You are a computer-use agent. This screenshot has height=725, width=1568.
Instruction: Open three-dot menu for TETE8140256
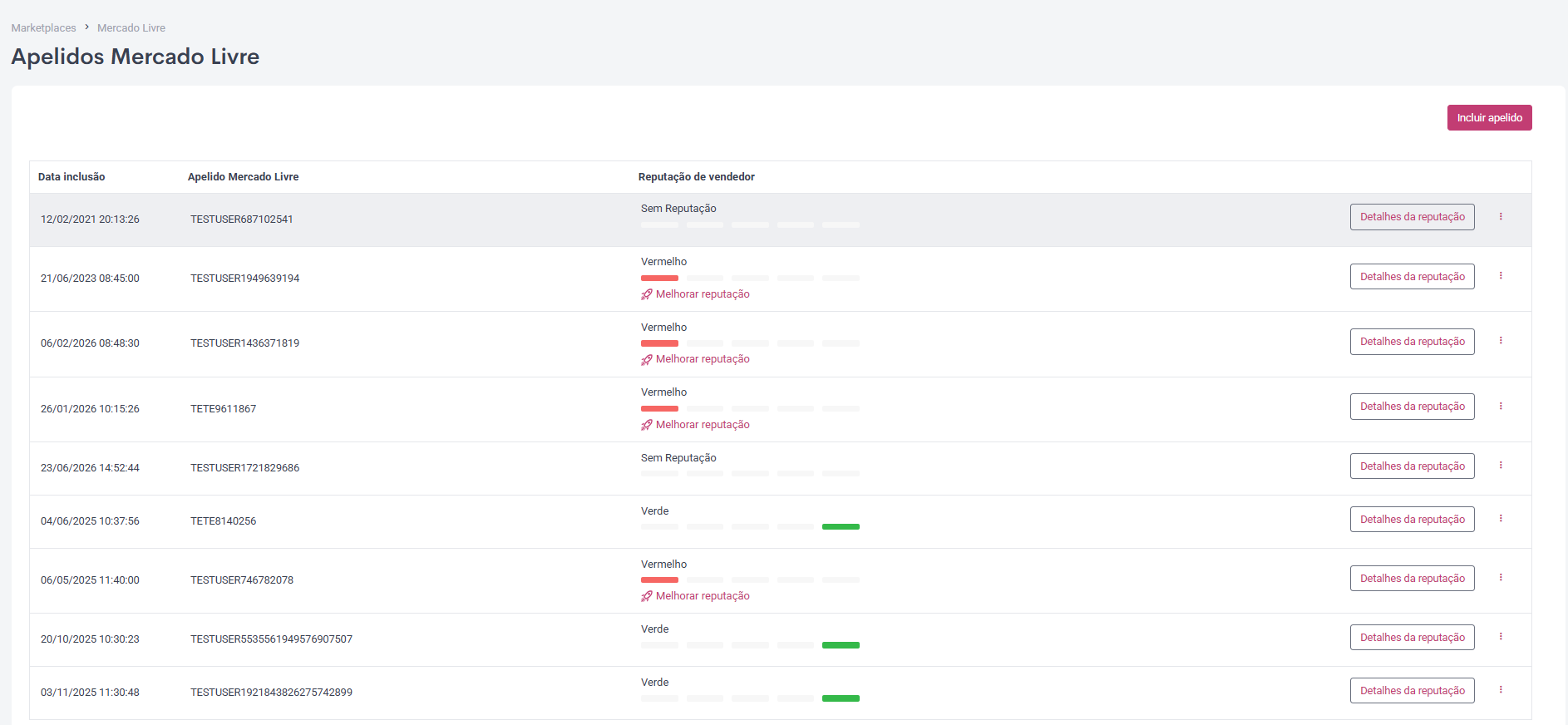click(1501, 519)
